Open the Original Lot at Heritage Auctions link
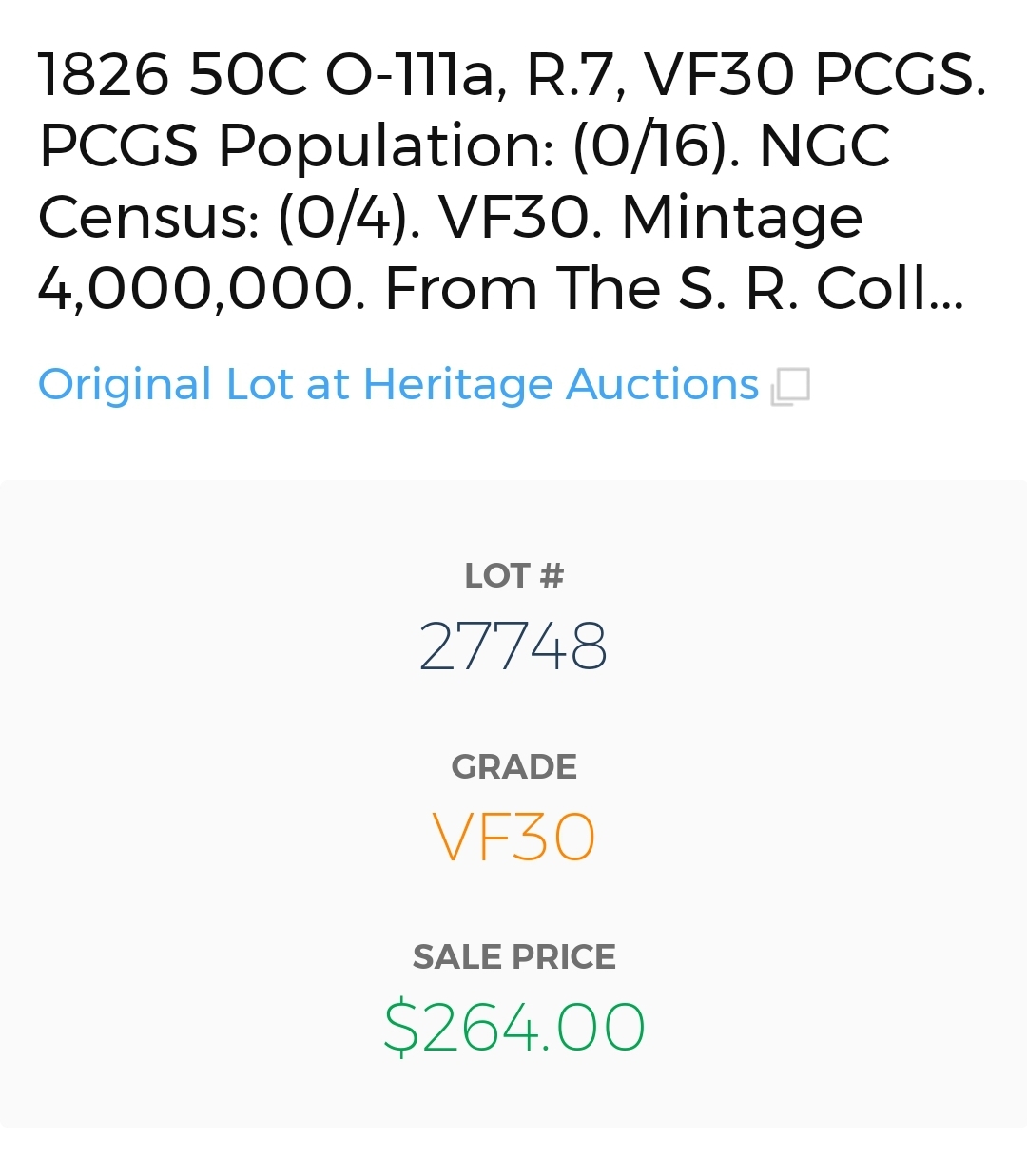Viewport: 1027px width, 1176px height. 398,385
